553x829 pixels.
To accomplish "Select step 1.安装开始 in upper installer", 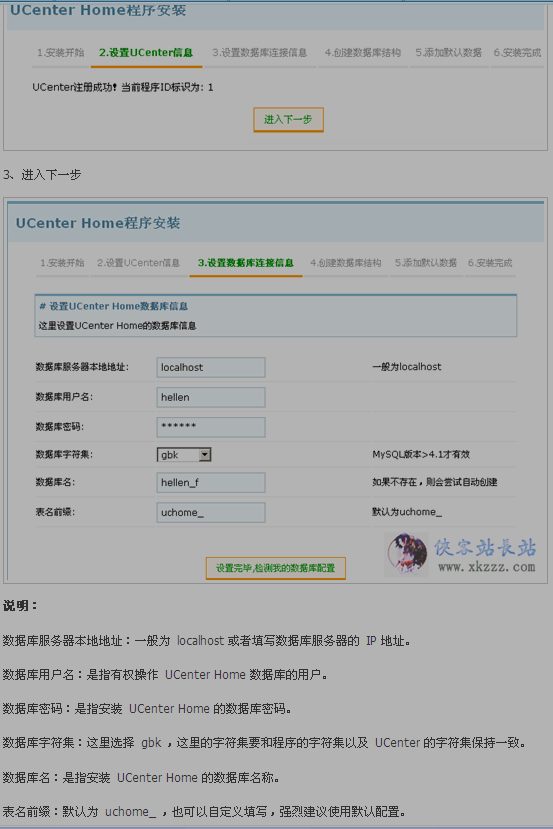I will pos(60,52).
